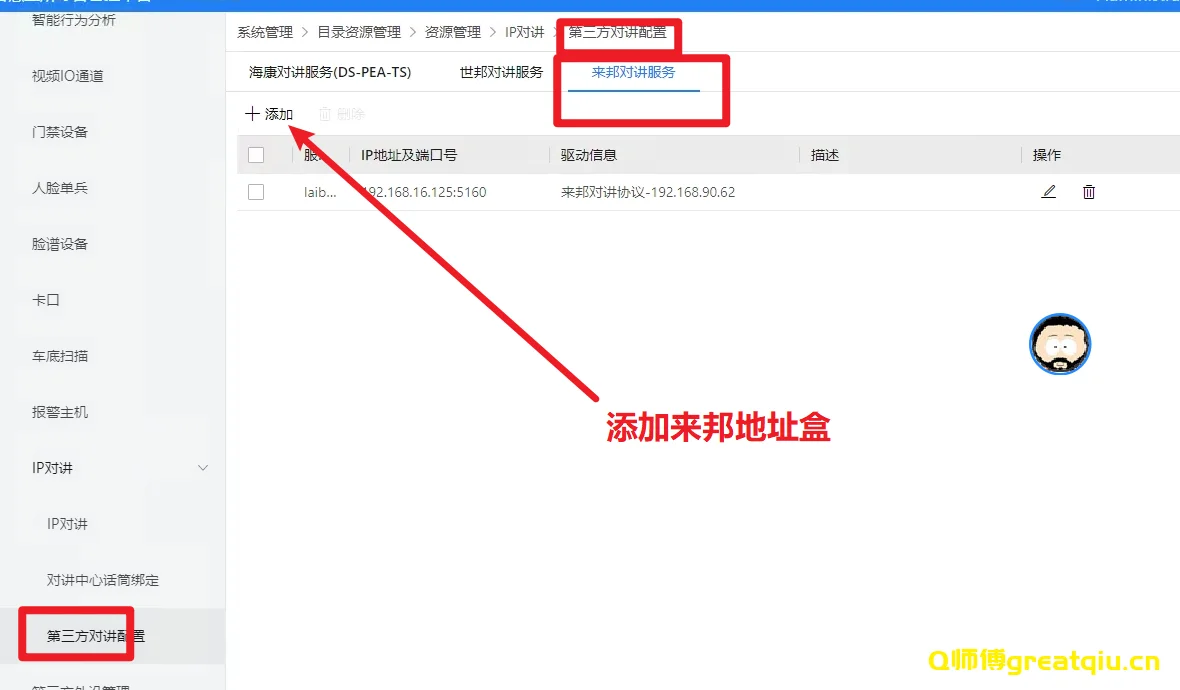Image resolution: width=1180 pixels, height=690 pixels.
Task: Open the 世邦对讲服务 tab
Action: pyautogui.click(x=501, y=73)
